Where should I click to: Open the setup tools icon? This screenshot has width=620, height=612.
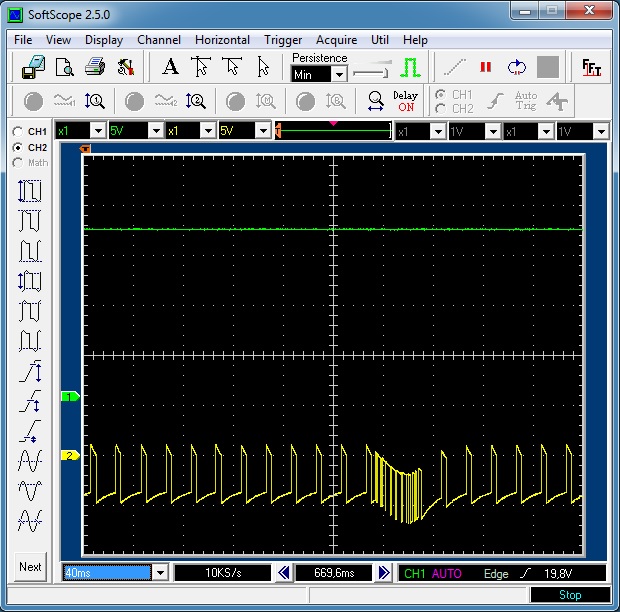126,67
